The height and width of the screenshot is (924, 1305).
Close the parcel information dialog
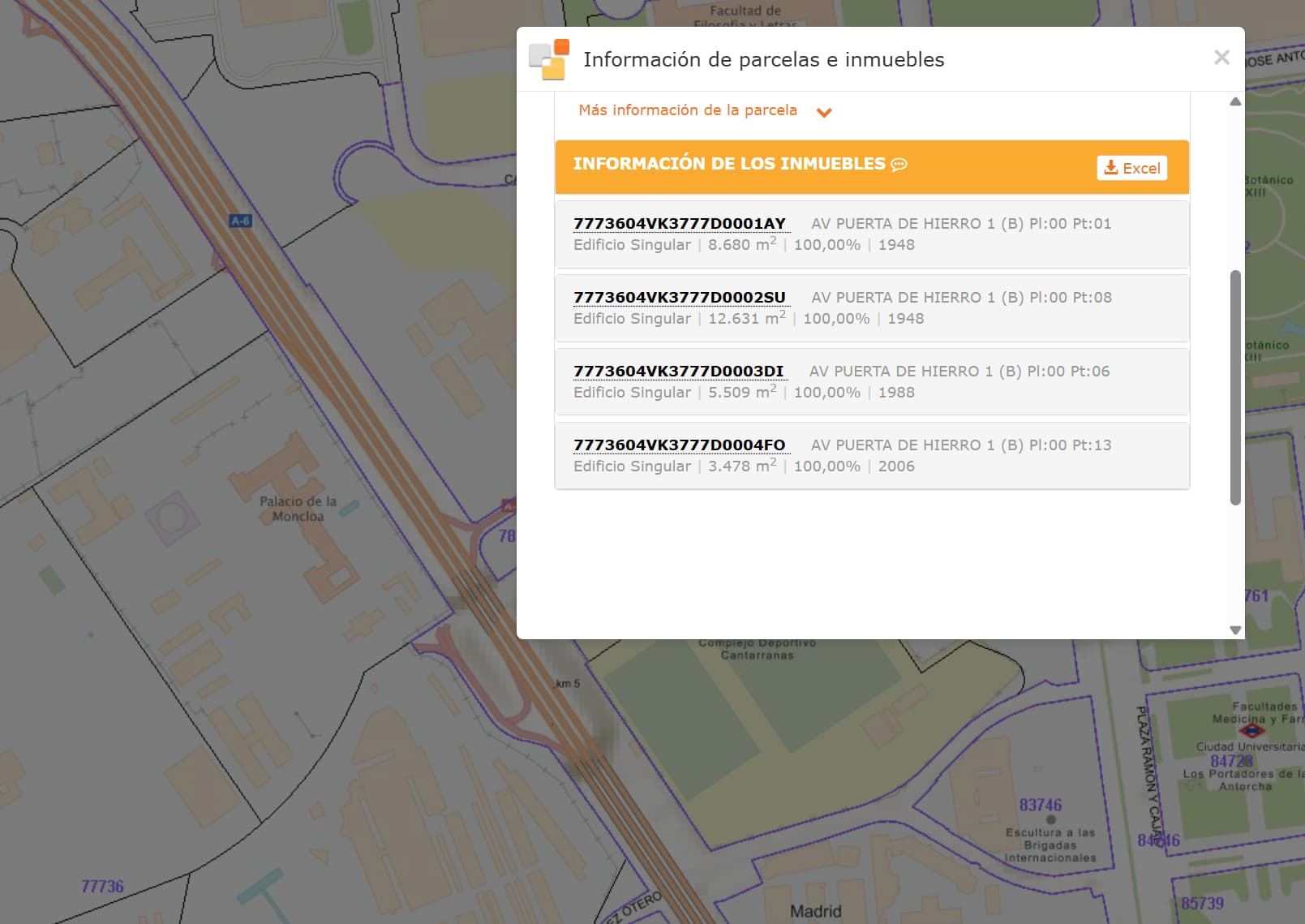[1221, 58]
